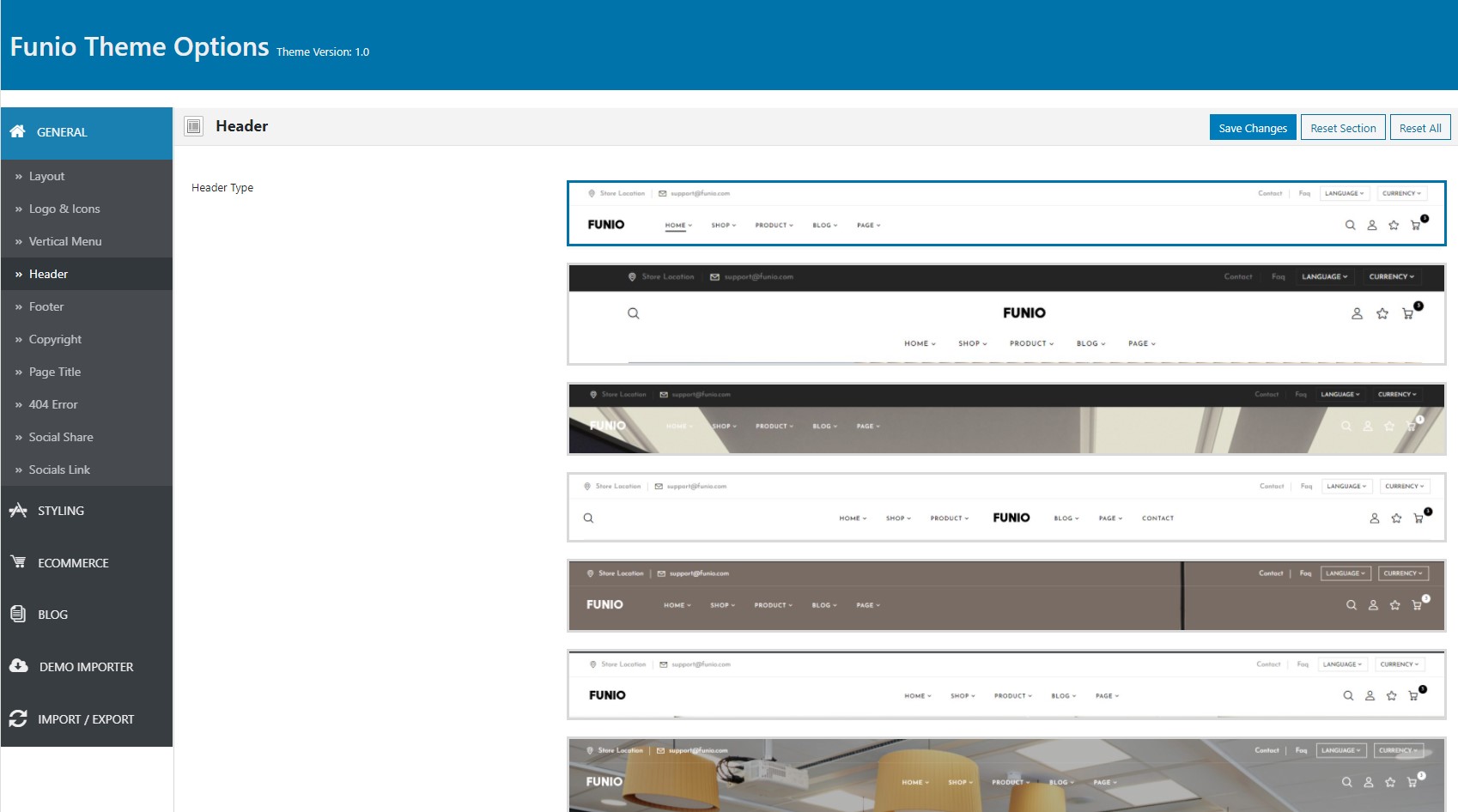The height and width of the screenshot is (812, 1458).
Task: Expand the Styling section
Action: pos(61,511)
